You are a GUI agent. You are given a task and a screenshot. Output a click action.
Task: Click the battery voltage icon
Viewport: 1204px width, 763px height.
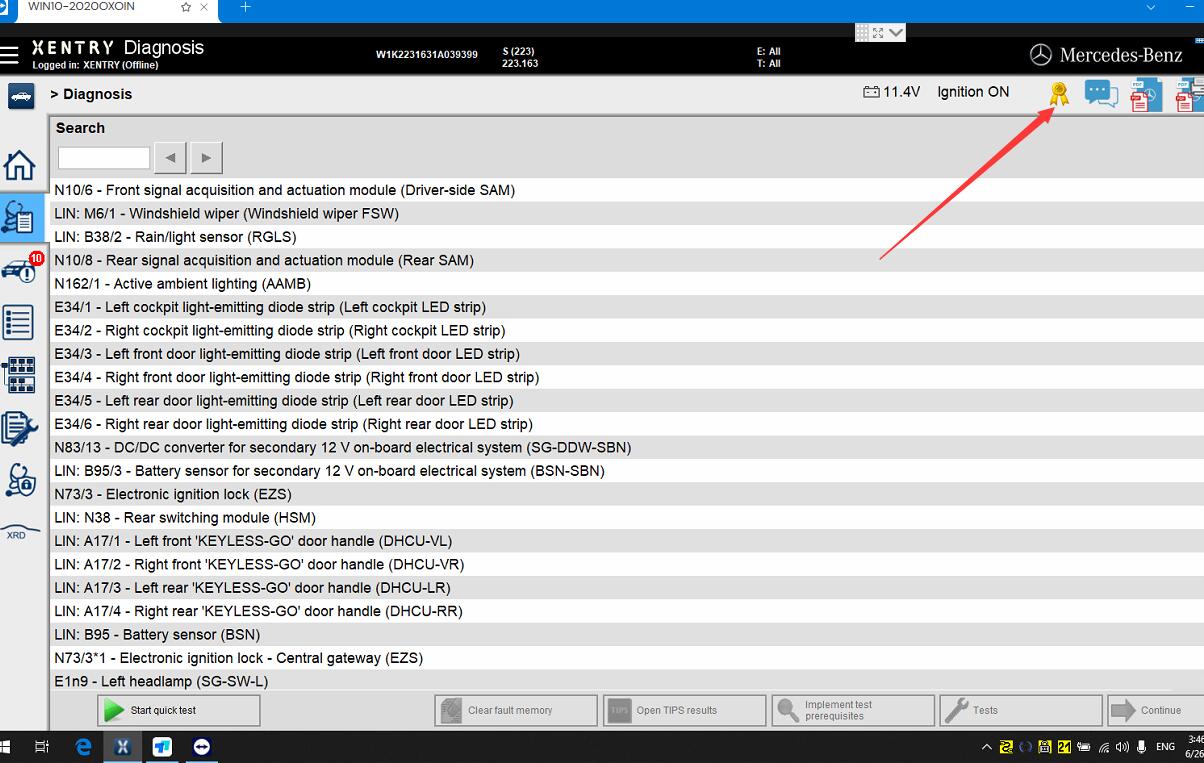pos(871,92)
